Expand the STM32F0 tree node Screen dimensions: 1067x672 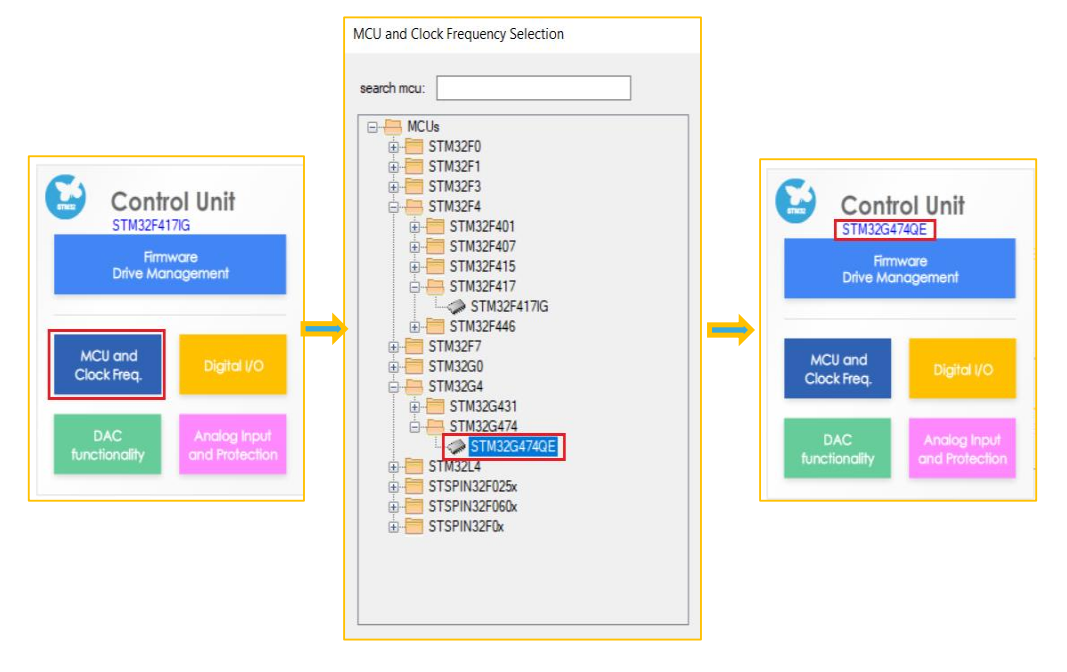pyautogui.click(x=393, y=147)
